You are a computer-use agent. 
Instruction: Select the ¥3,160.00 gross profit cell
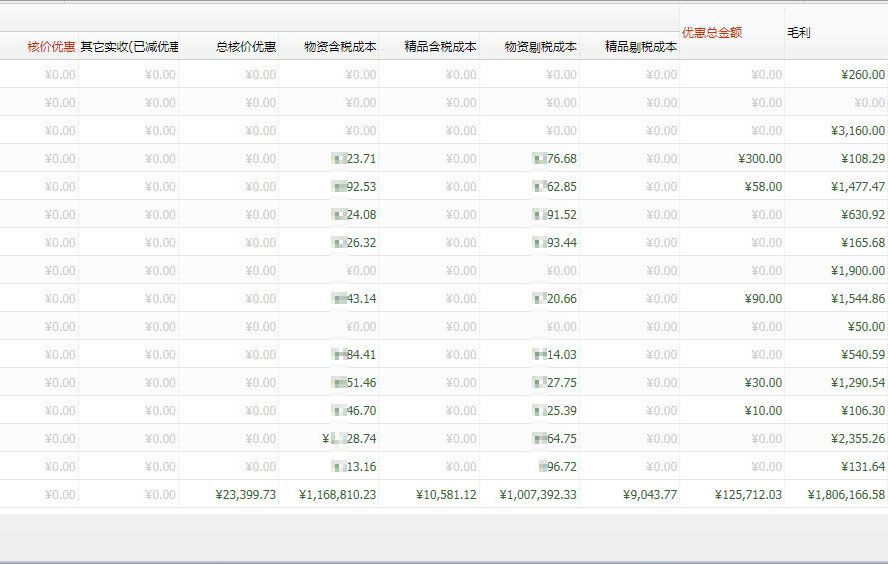tap(857, 131)
